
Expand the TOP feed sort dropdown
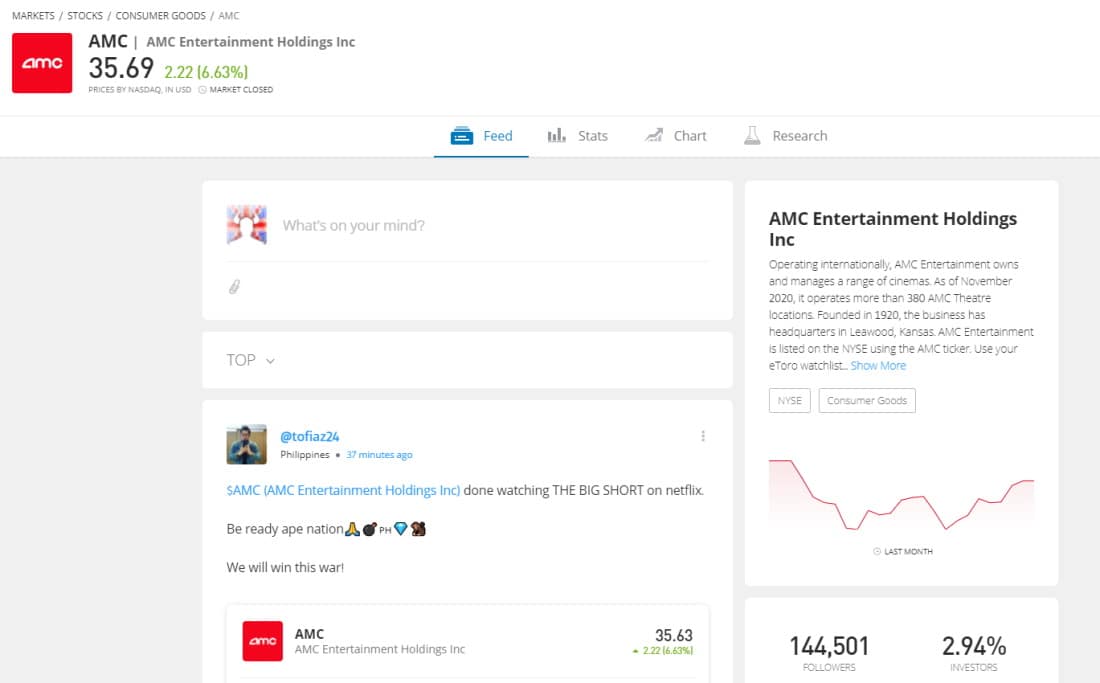point(250,360)
